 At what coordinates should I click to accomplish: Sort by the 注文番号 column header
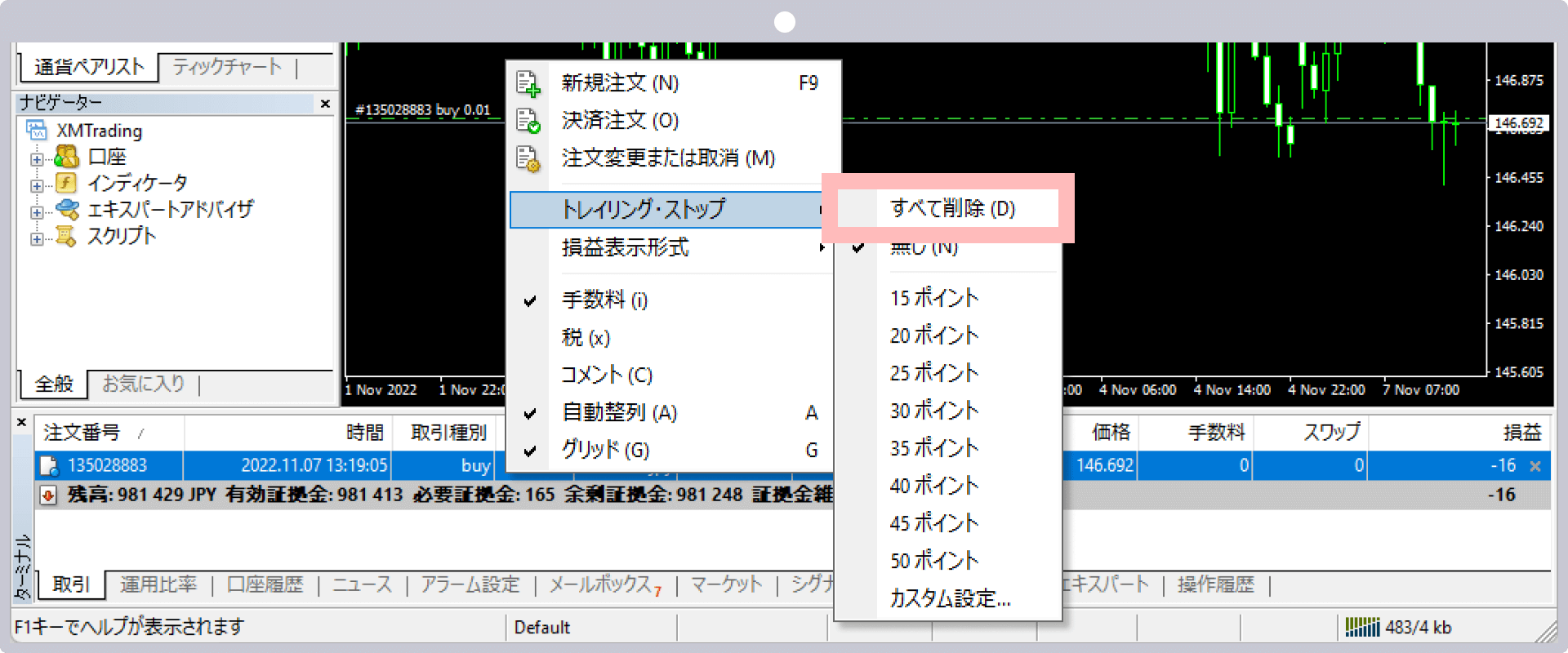click(109, 433)
